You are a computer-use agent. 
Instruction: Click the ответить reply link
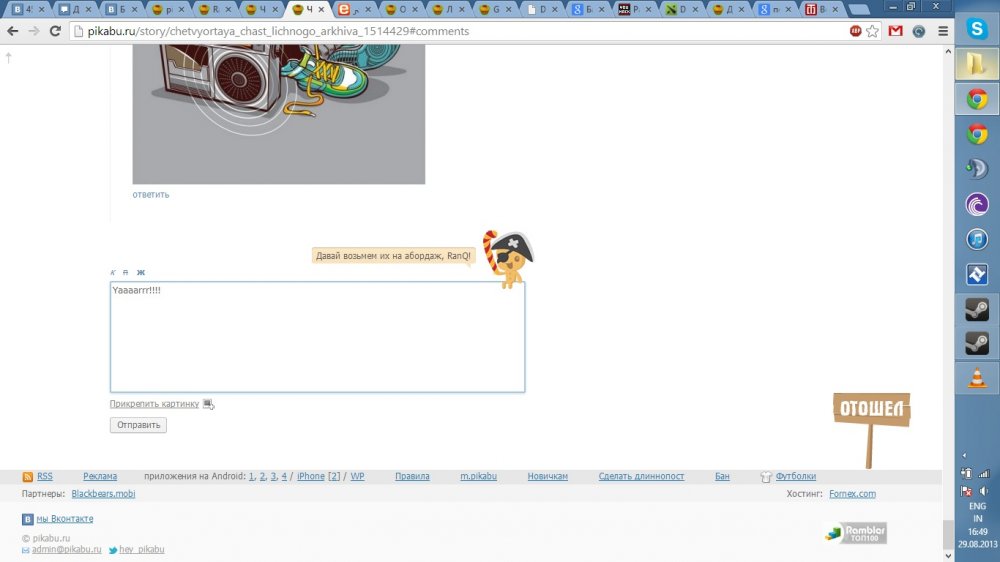151,195
